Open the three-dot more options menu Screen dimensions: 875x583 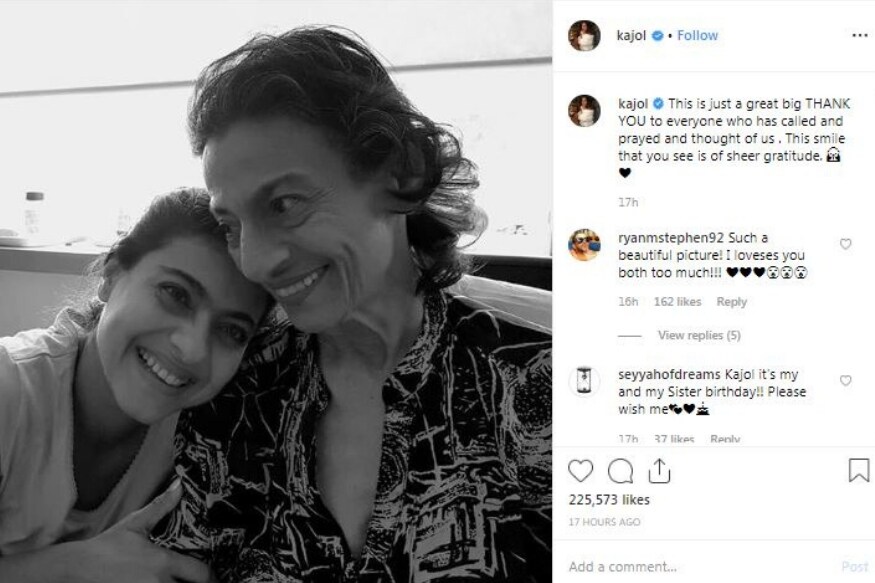point(859,35)
